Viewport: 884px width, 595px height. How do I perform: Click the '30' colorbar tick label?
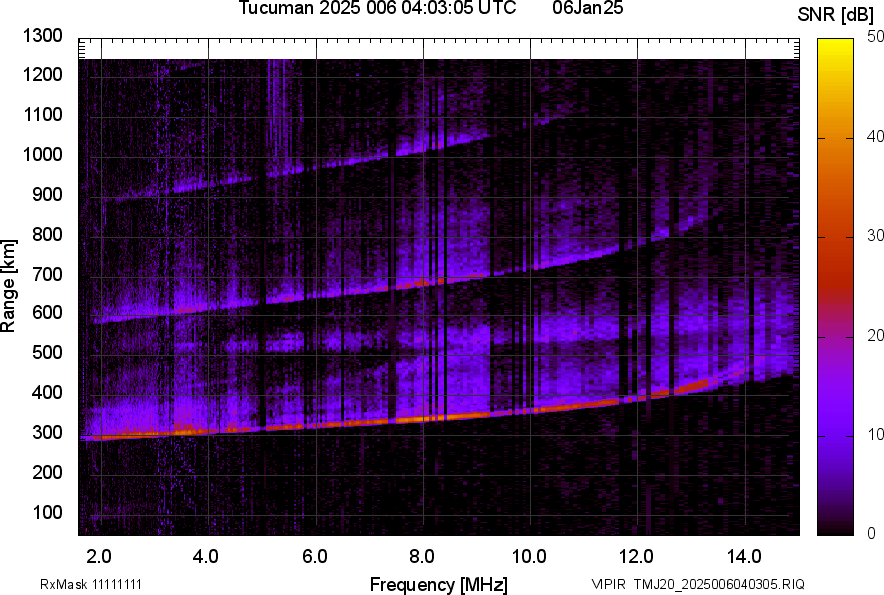875,236
